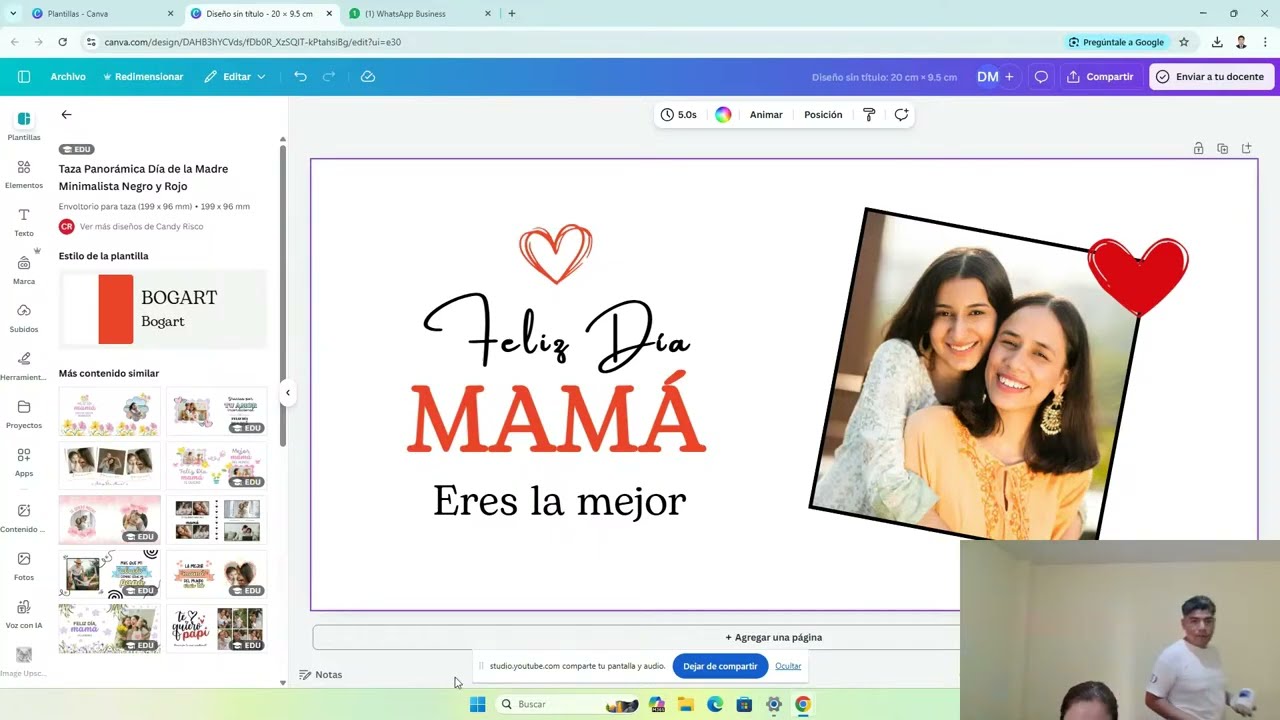
Task: Open the background color picker circle
Action: coord(723,115)
